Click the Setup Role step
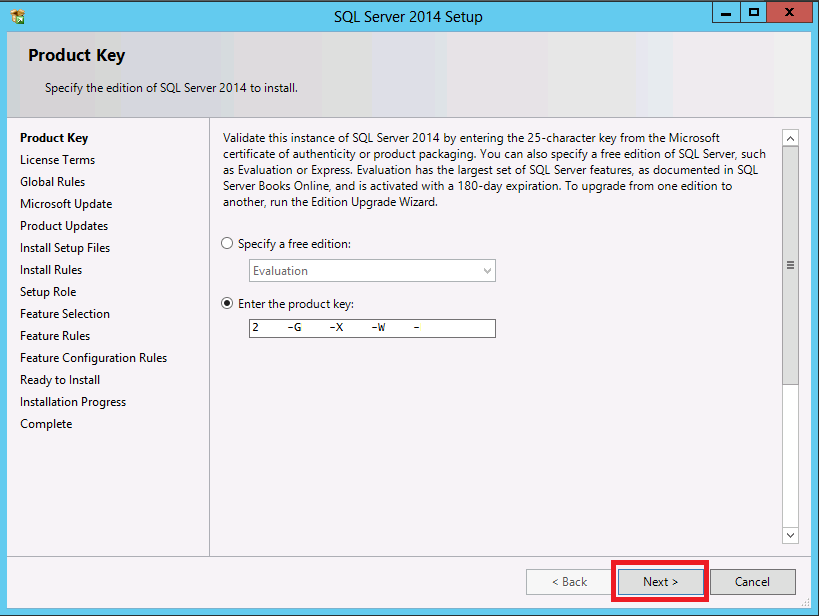819x616 pixels. point(48,292)
